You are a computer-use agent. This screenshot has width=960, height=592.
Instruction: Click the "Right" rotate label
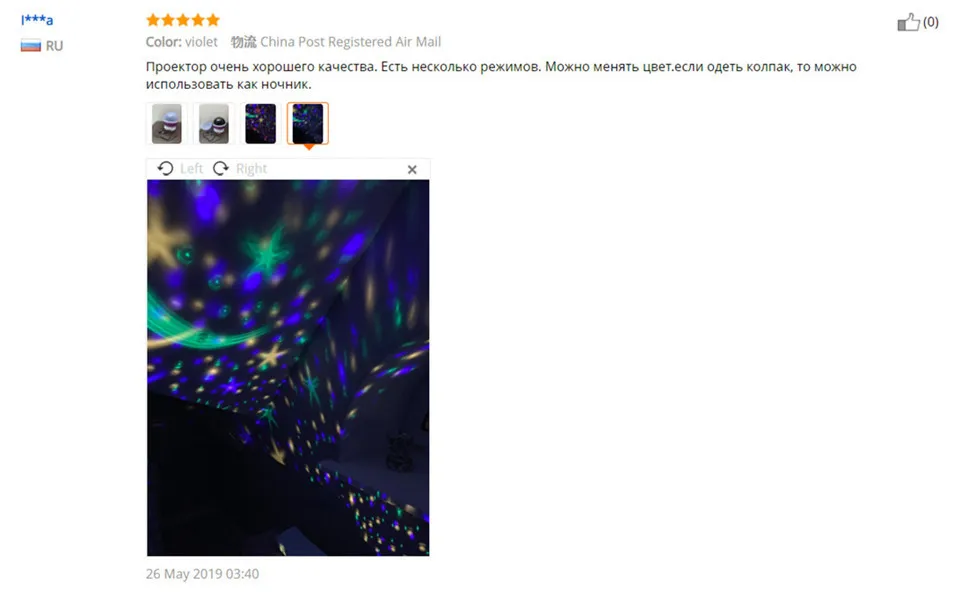pos(252,168)
